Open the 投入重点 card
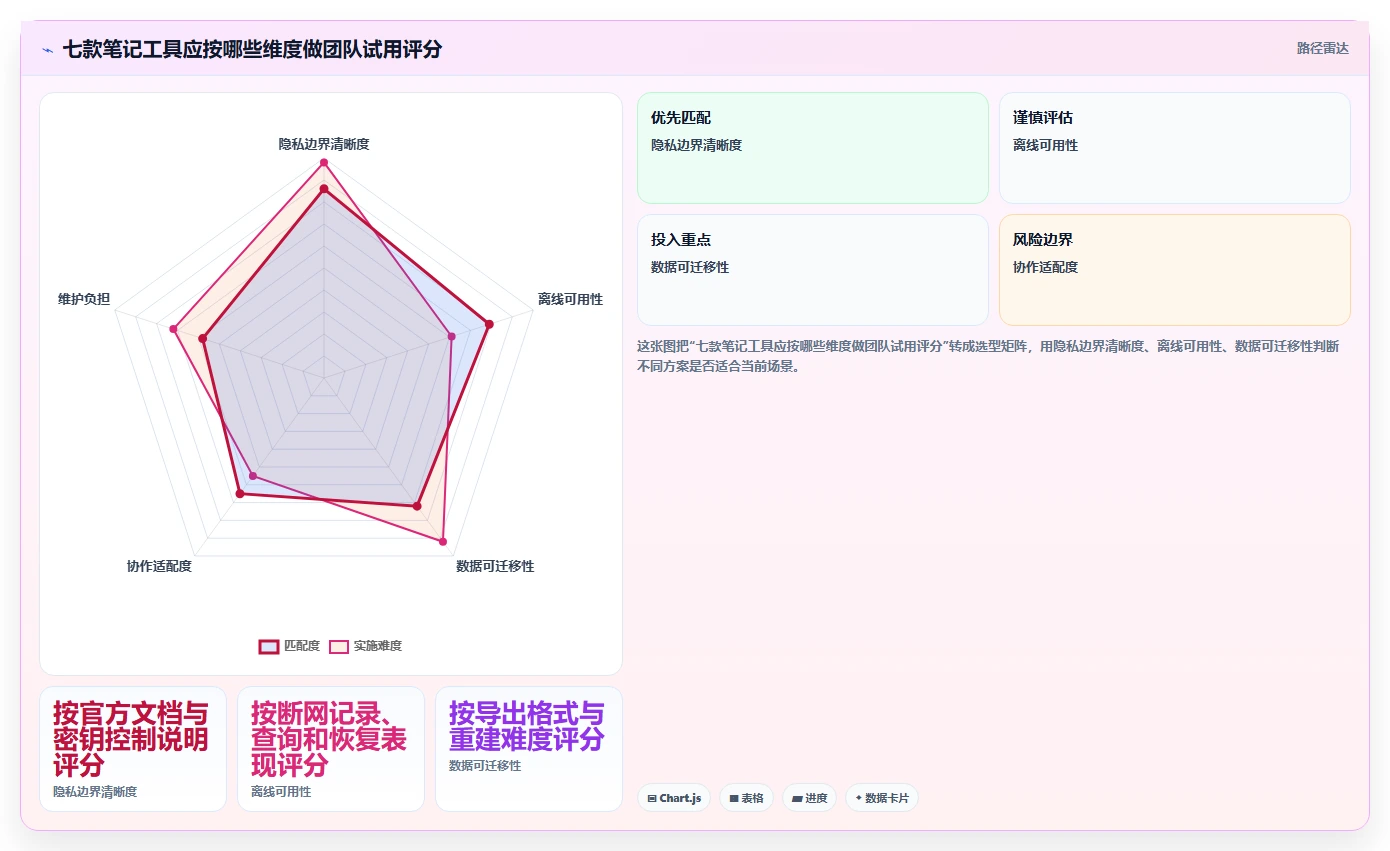This screenshot has height=851, width=1390. [x=812, y=270]
